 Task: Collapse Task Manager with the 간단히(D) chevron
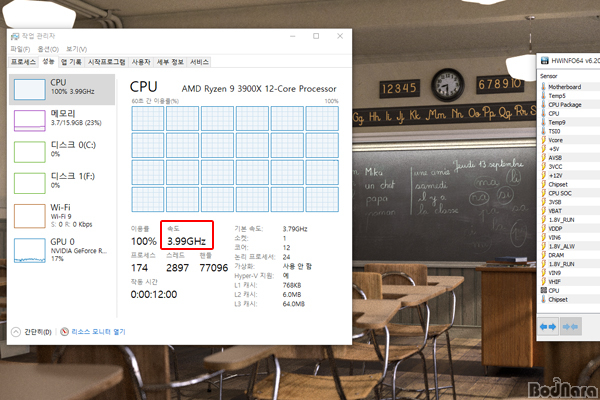pos(16,332)
